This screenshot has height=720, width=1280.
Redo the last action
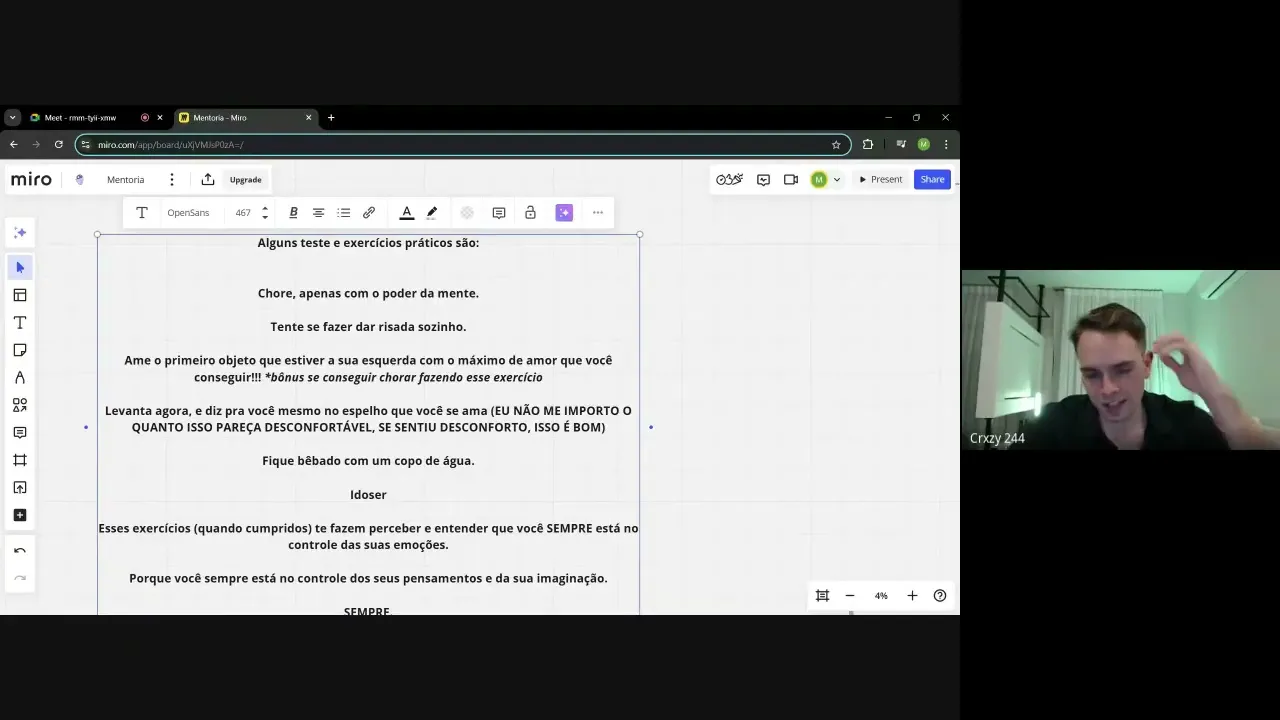pyautogui.click(x=20, y=578)
